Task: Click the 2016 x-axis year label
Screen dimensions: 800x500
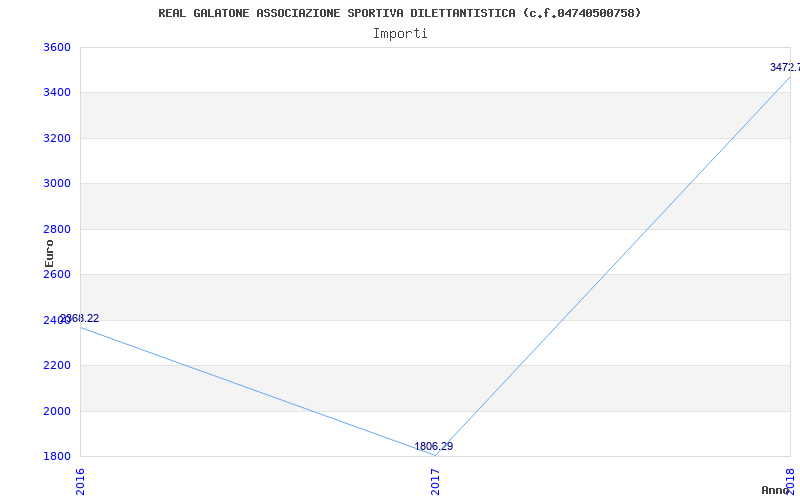Action: click(x=81, y=482)
